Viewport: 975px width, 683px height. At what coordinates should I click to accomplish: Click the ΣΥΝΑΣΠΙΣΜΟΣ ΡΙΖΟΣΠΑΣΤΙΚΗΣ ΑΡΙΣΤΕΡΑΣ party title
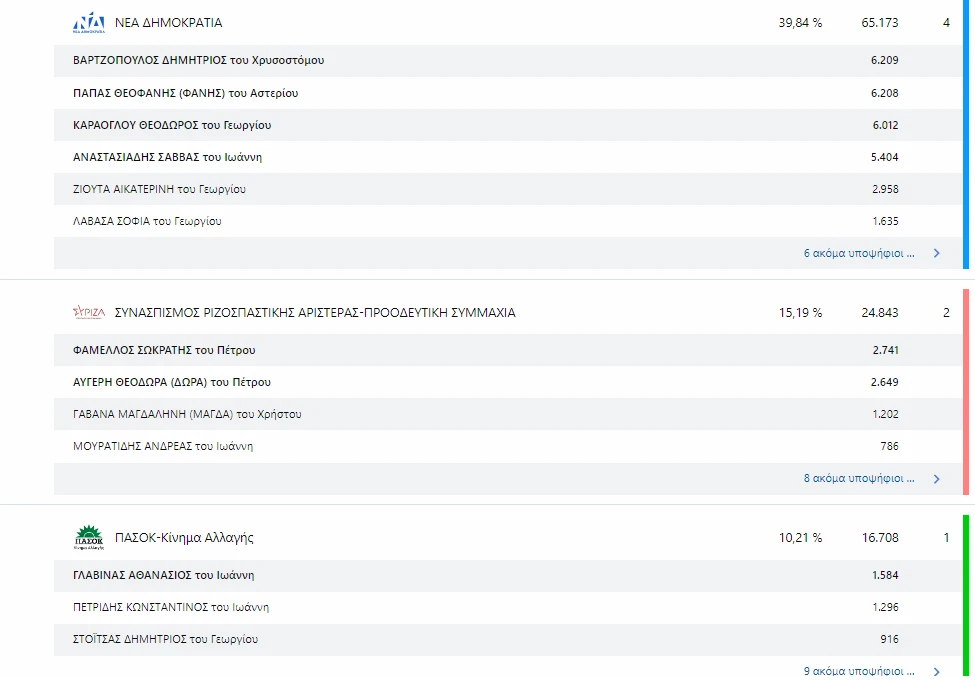point(315,313)
